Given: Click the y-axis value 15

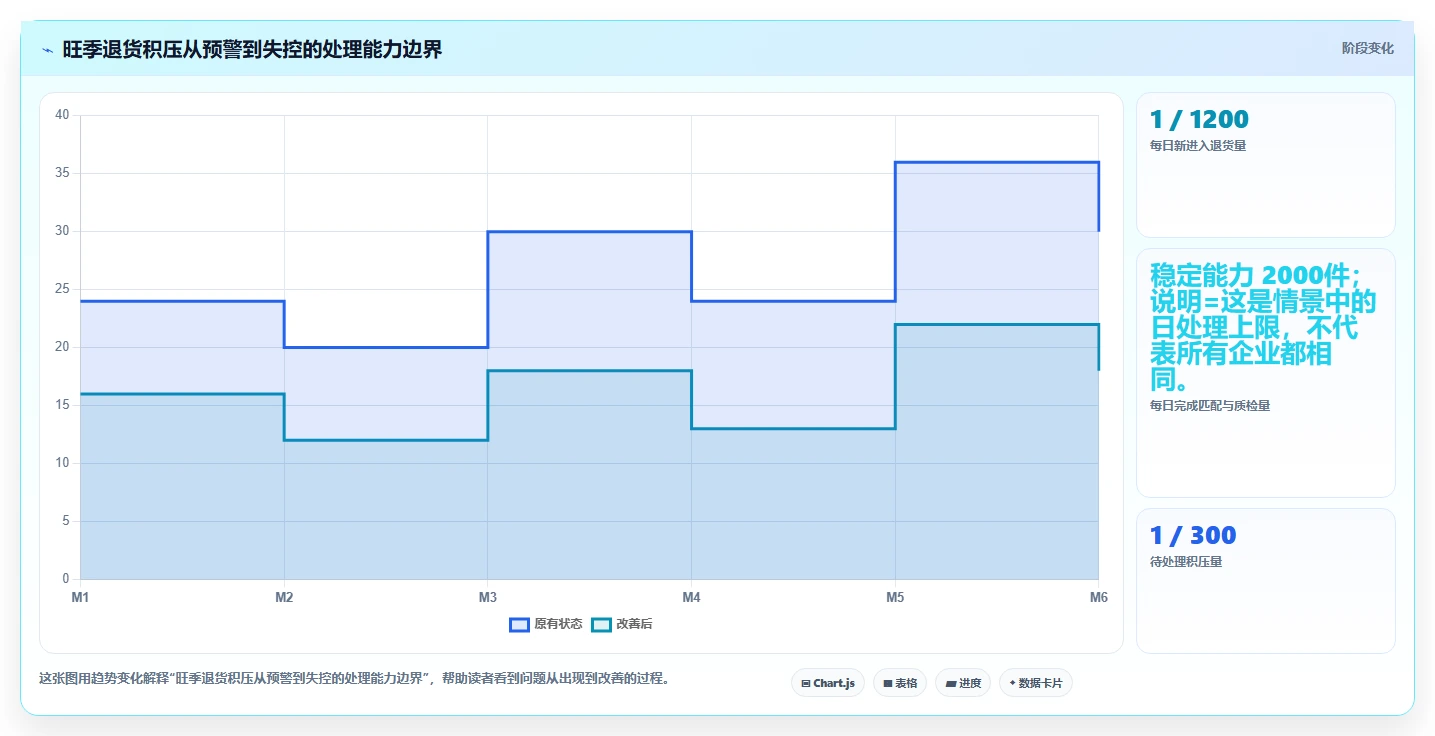Looking at the screenshot, I should click(62, 405).
